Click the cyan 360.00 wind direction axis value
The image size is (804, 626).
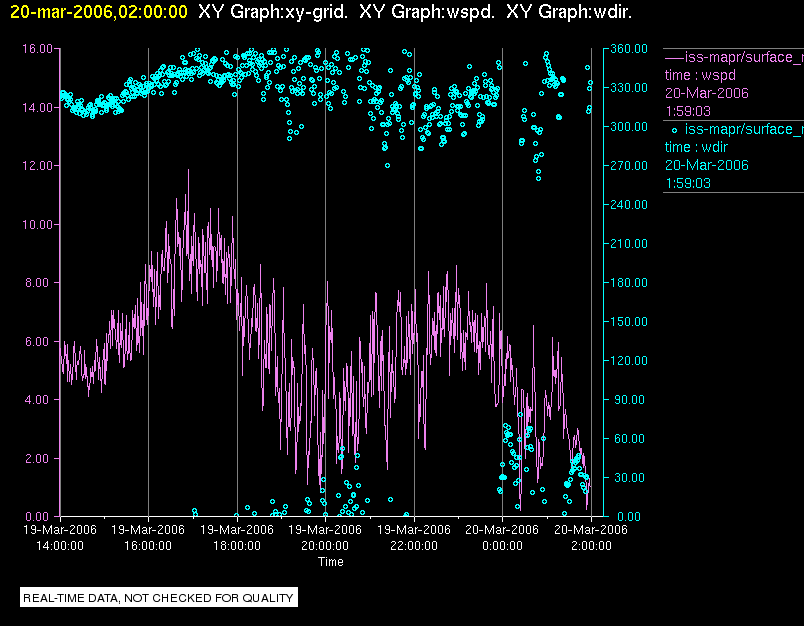[627, 48]
